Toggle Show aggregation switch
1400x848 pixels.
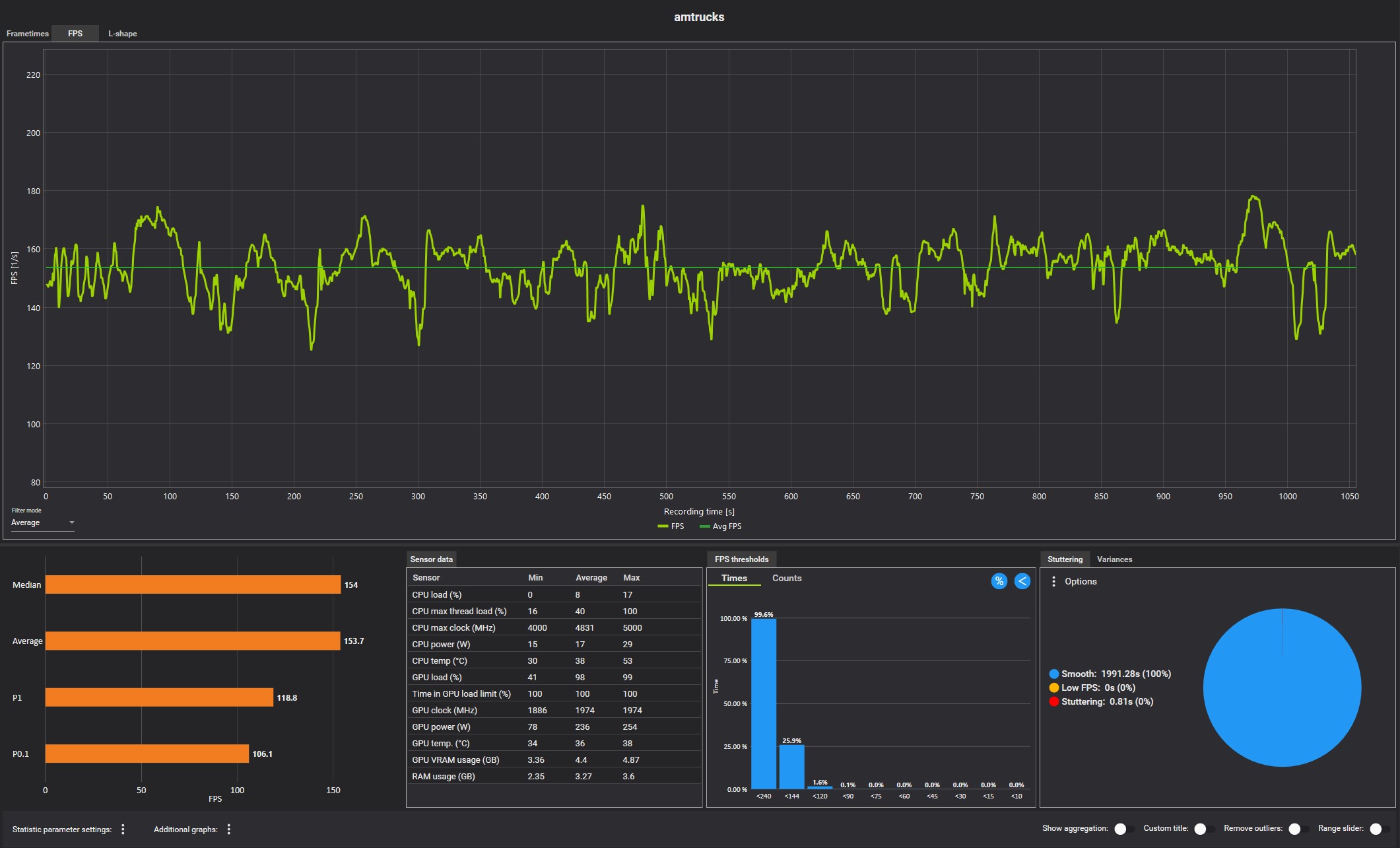(x=1123, y=829)
